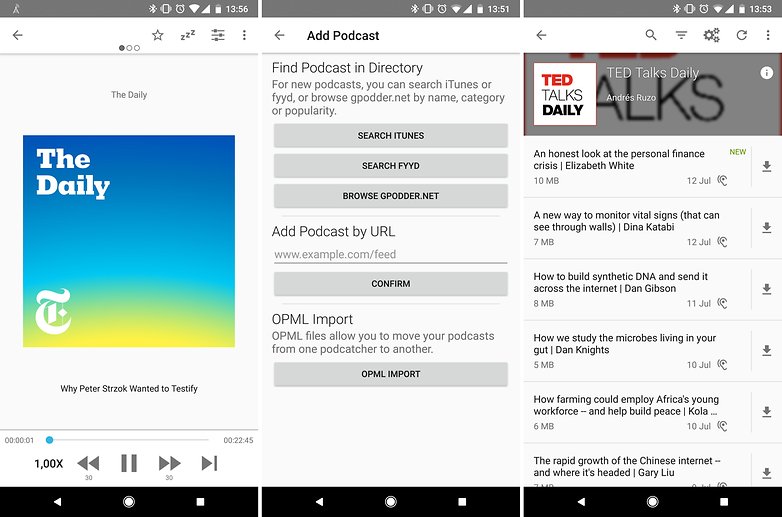This screenshot has height=517, width=782.
Task: Download the Elizabeth White episode
Action: coord(767,167)
